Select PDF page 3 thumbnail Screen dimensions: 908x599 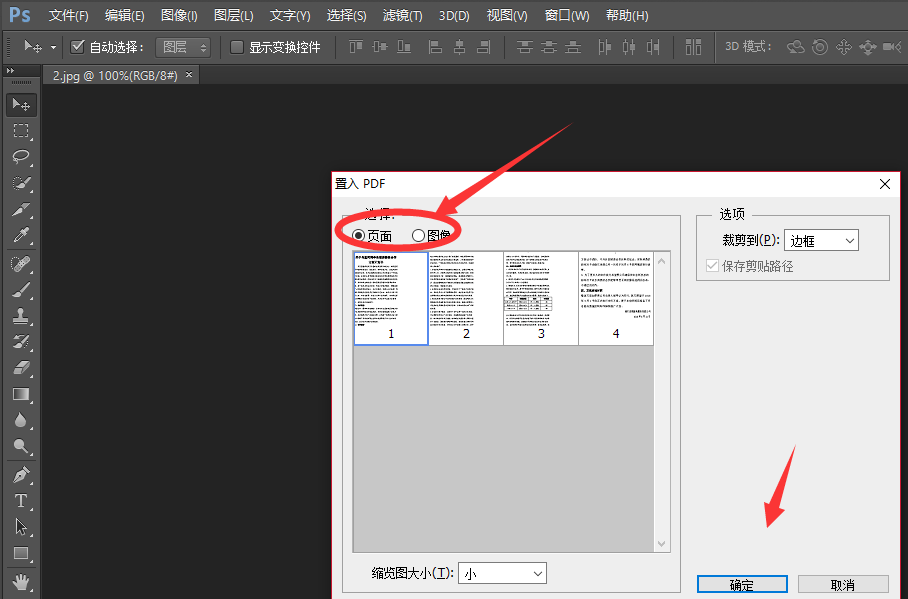541,298
